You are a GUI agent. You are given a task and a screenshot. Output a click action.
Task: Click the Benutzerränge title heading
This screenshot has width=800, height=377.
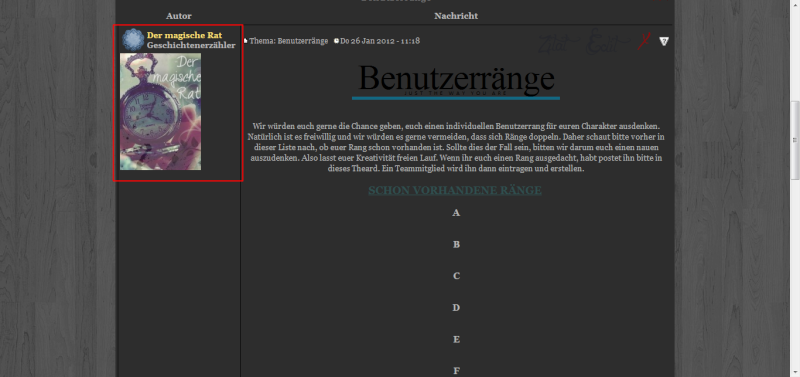[x=456, y=79]
